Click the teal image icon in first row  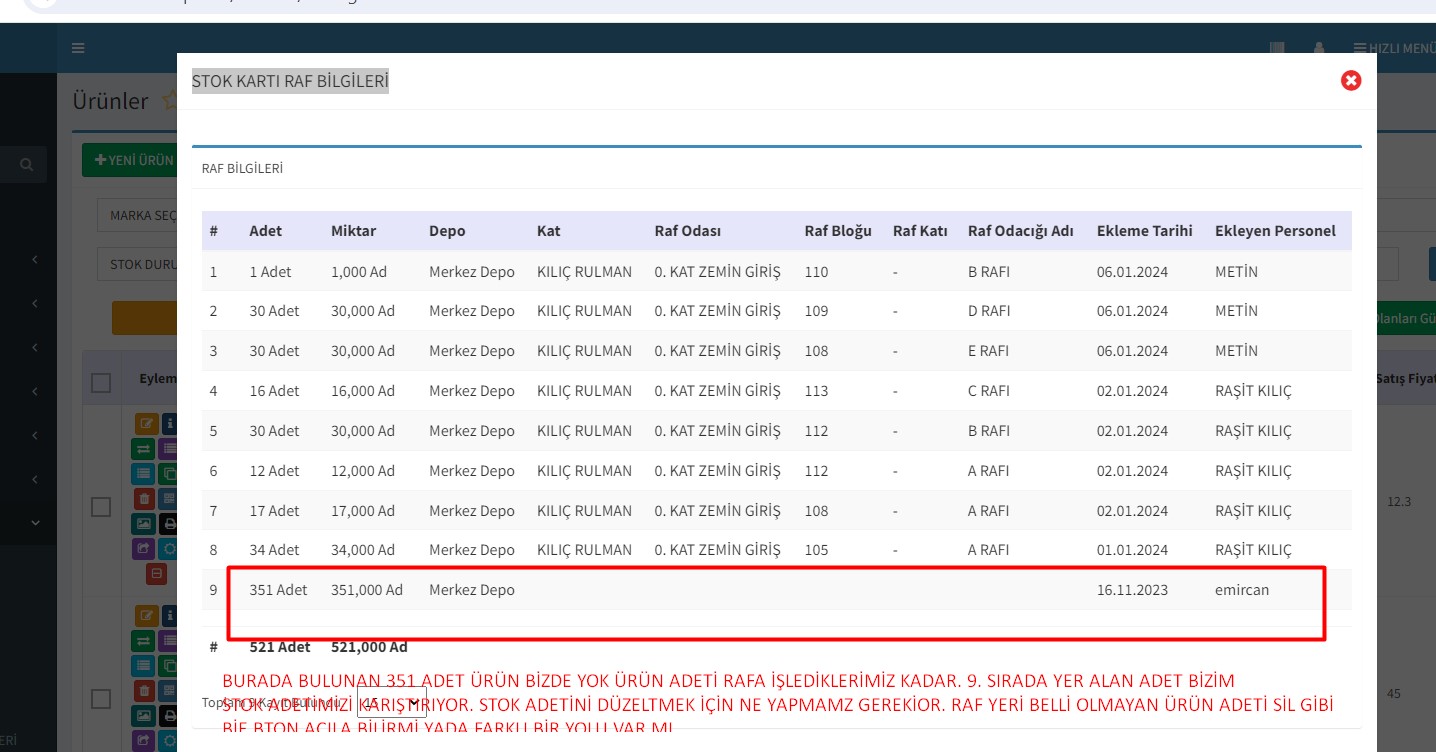click(145, 523)
